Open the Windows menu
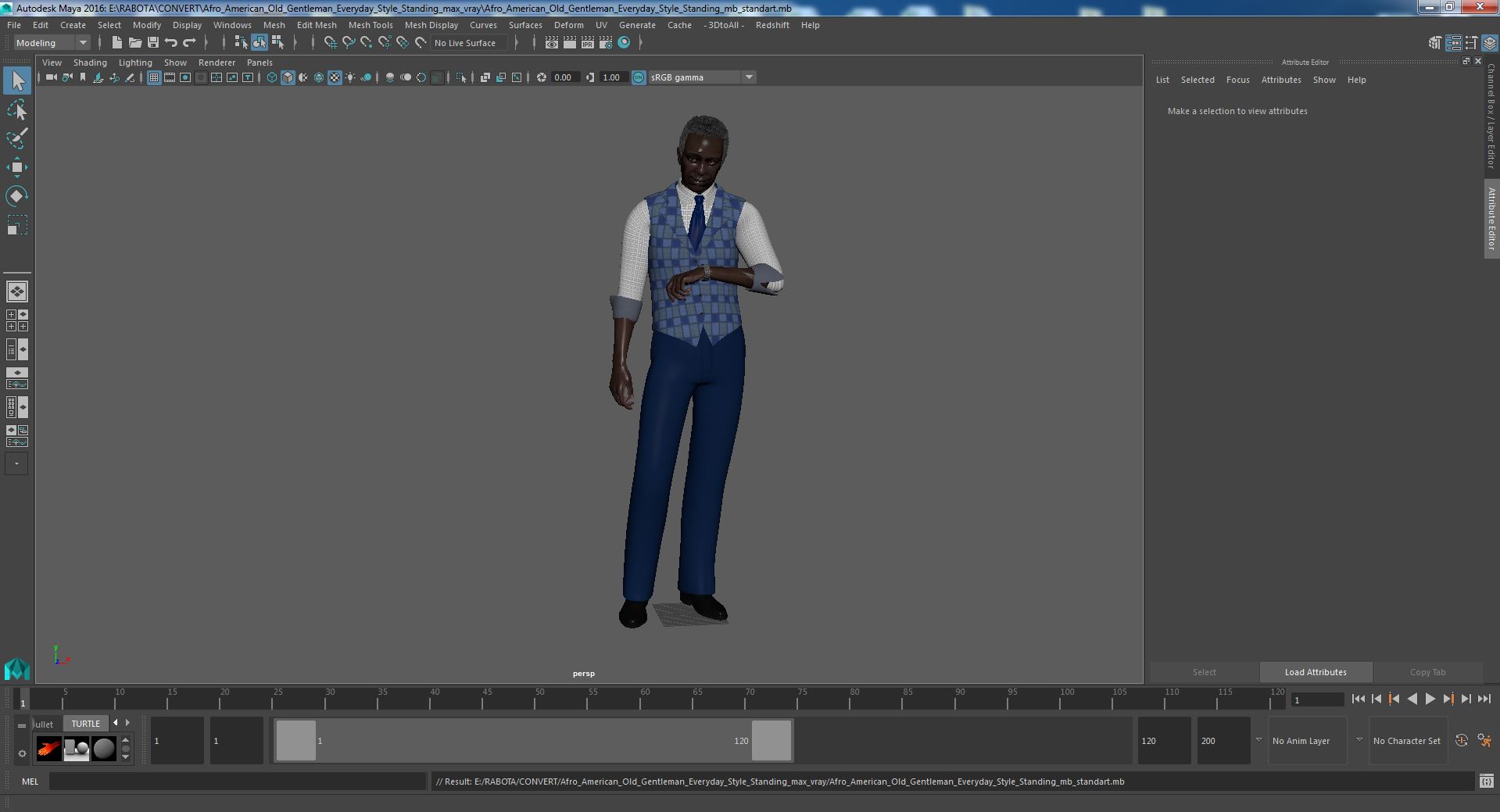The width and height of the screenshot is (1500, 812). point(232,25)
